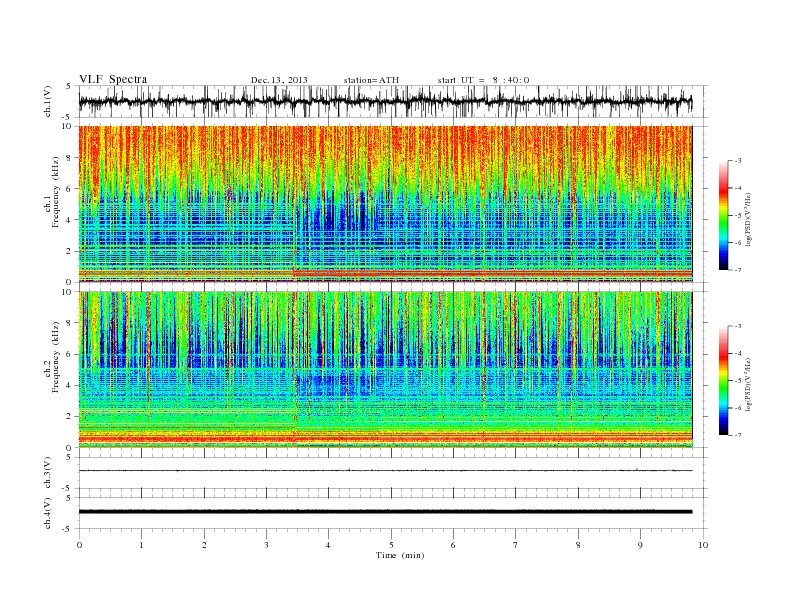Click the "1" minute tick on the time axis
This screenshot has height=612, width=792.
pyautogui.click(x=142, y=545)
